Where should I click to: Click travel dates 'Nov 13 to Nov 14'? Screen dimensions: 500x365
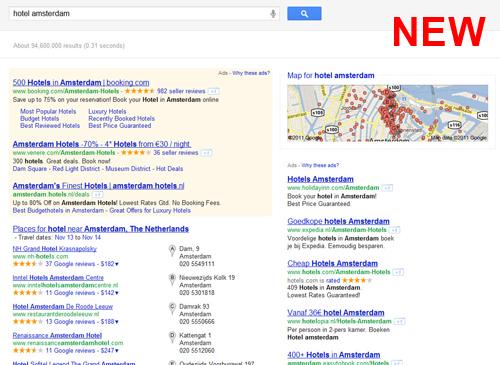78,237
